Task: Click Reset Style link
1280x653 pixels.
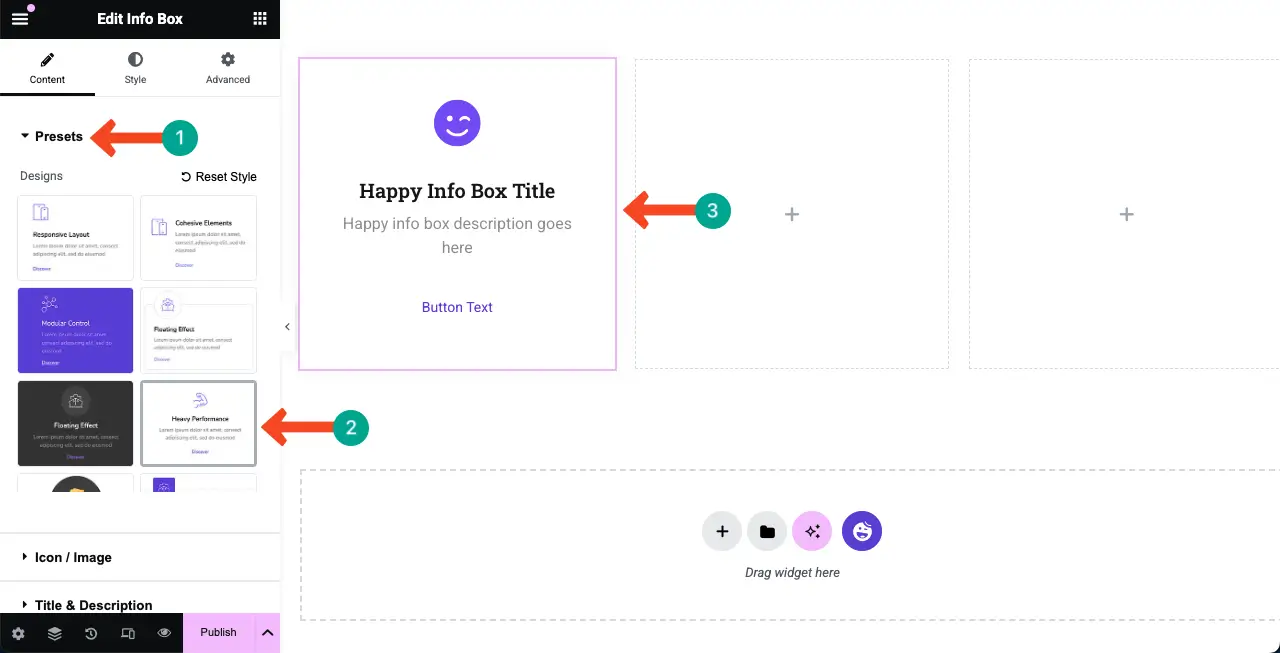Action: tap(219, 177)
